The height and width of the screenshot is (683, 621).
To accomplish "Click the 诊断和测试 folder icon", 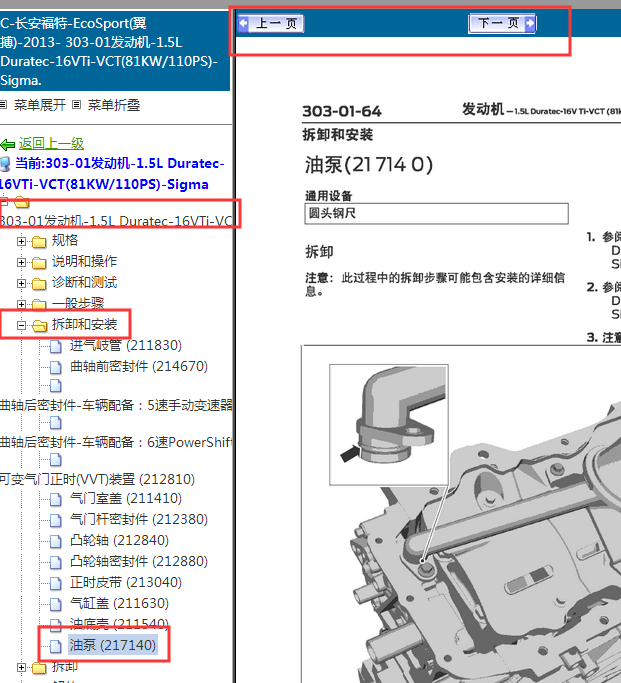I will (39, 284).
